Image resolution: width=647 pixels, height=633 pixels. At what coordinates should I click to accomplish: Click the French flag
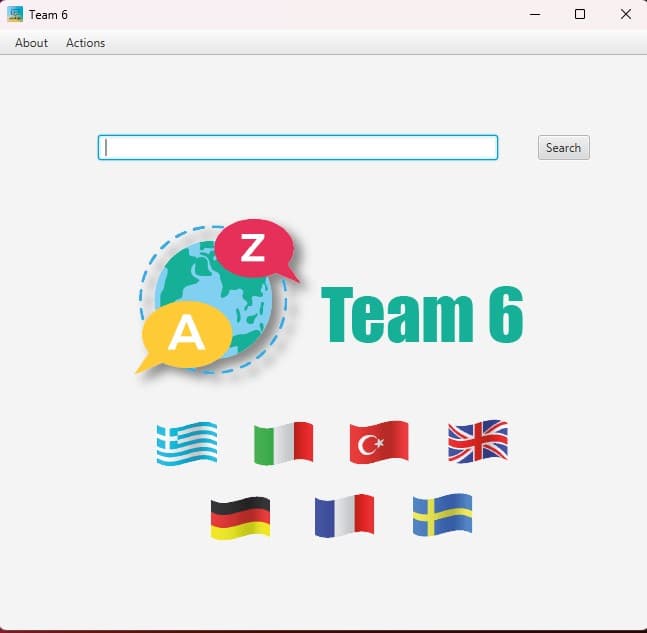tap(344, 515)
